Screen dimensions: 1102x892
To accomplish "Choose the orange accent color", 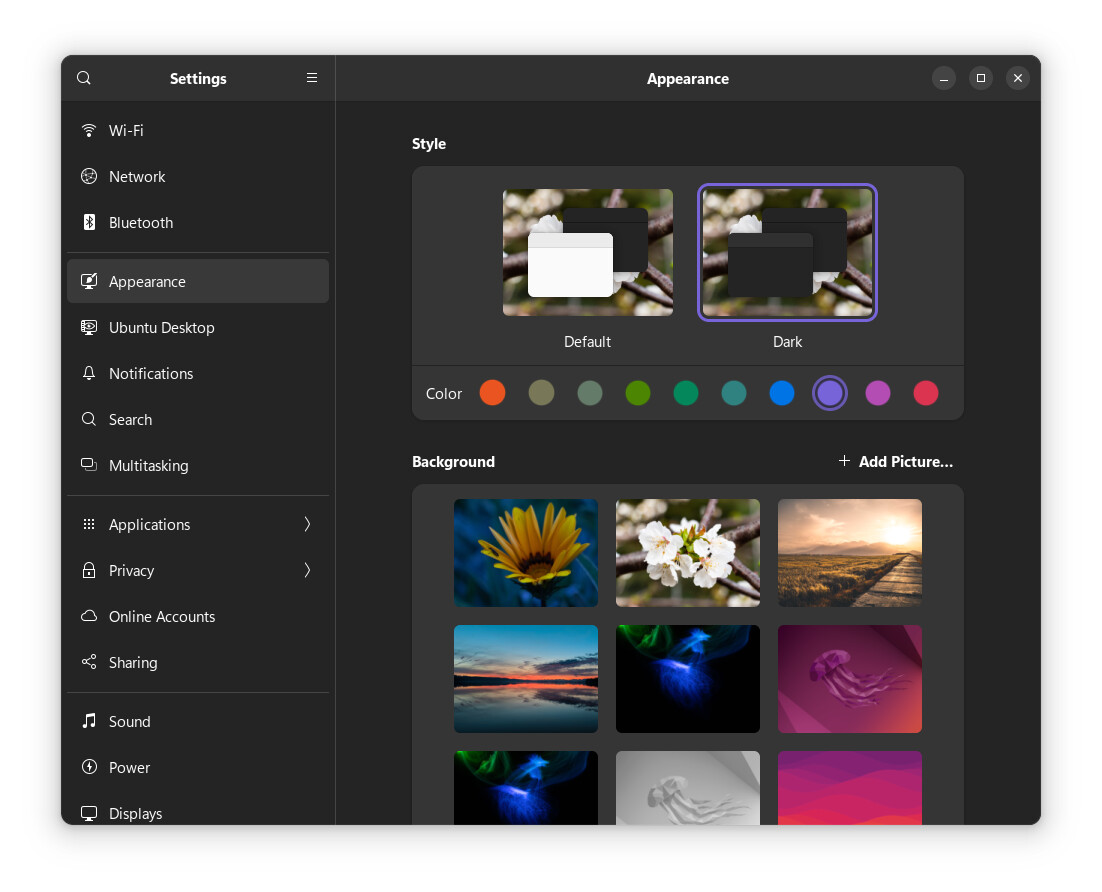I will [493, 393].
